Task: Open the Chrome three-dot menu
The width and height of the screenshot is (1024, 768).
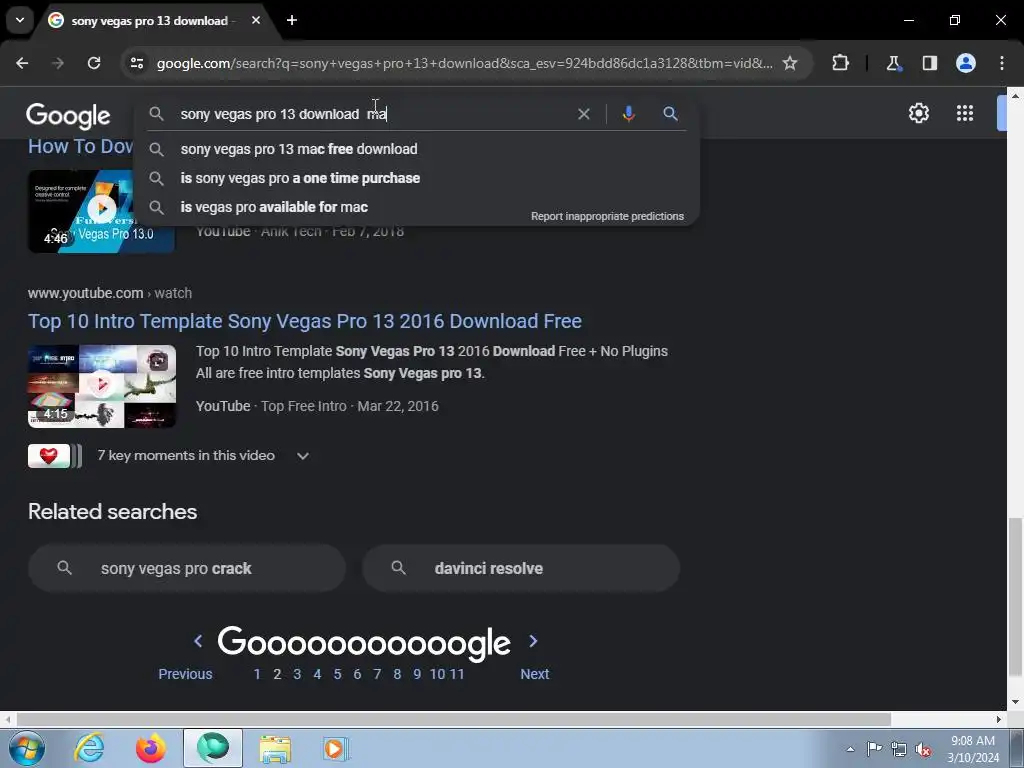Action: point(1002,63)
